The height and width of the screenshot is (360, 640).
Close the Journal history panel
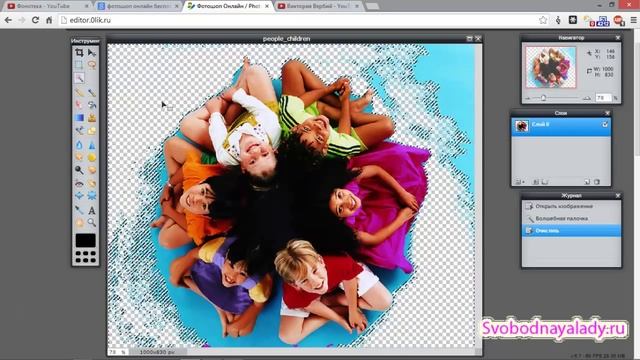click(x=618, y=196)
